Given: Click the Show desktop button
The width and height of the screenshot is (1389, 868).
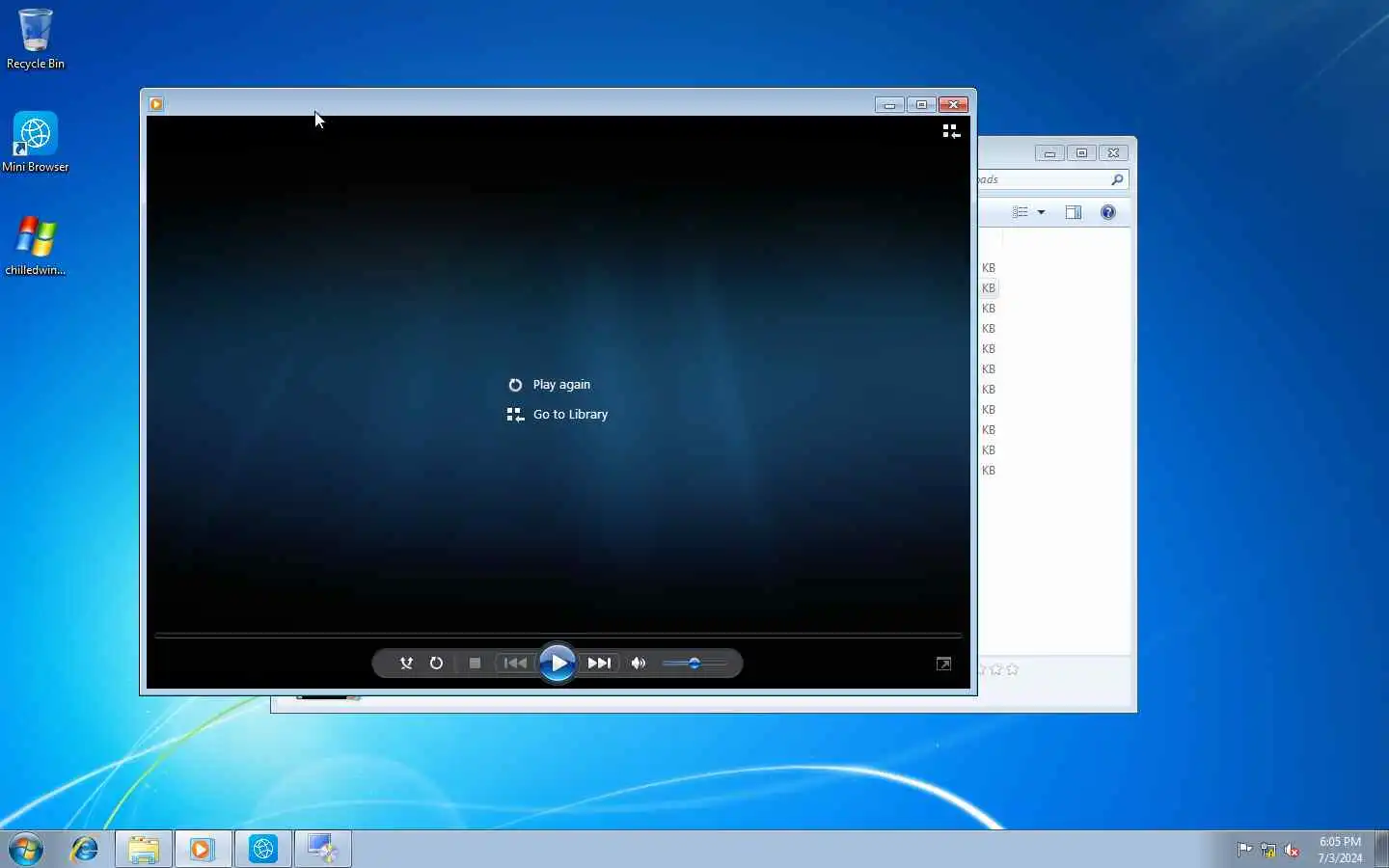Looking at the screenshot, I should coord(1381,849).
